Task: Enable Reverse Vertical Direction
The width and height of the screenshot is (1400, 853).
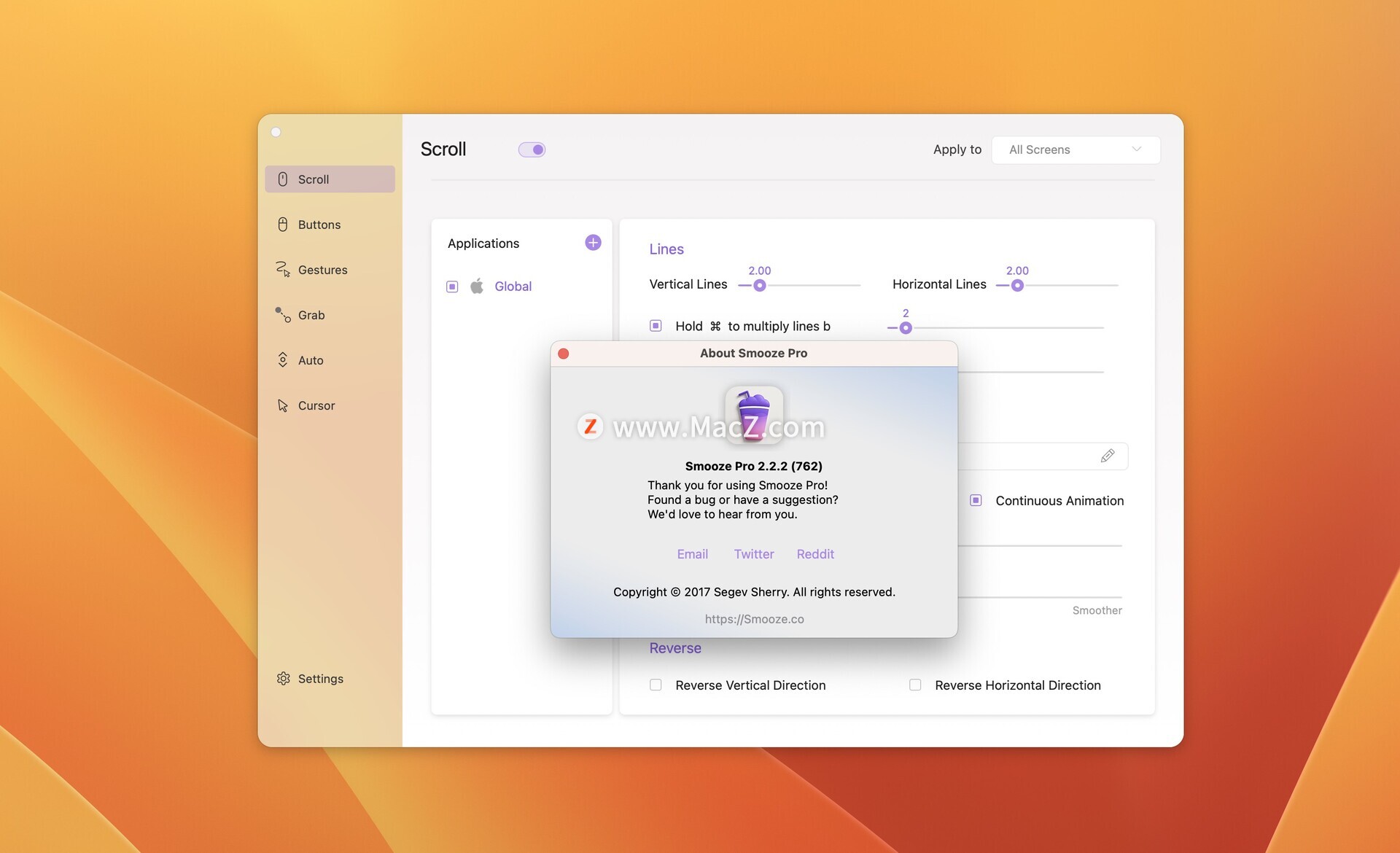Action: pyautogui.click(x=656, y=685)
